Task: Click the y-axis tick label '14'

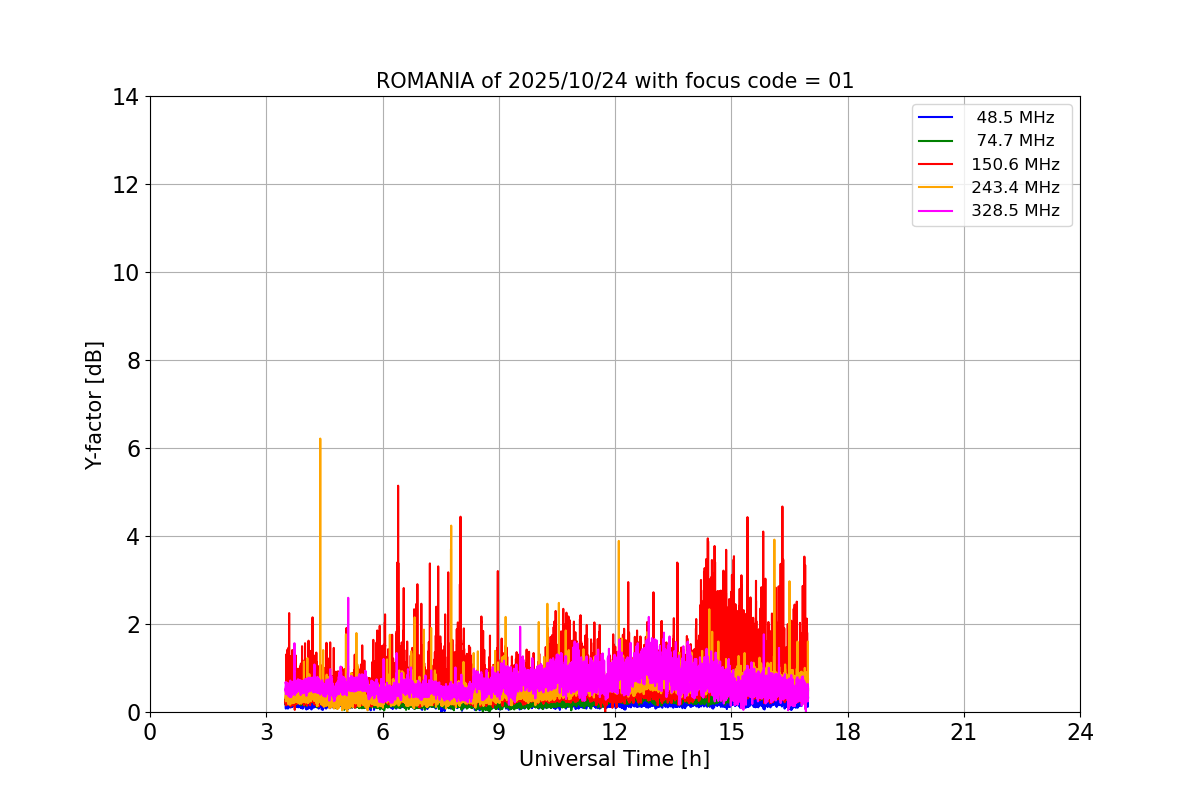Action: (x=125, y=97)
